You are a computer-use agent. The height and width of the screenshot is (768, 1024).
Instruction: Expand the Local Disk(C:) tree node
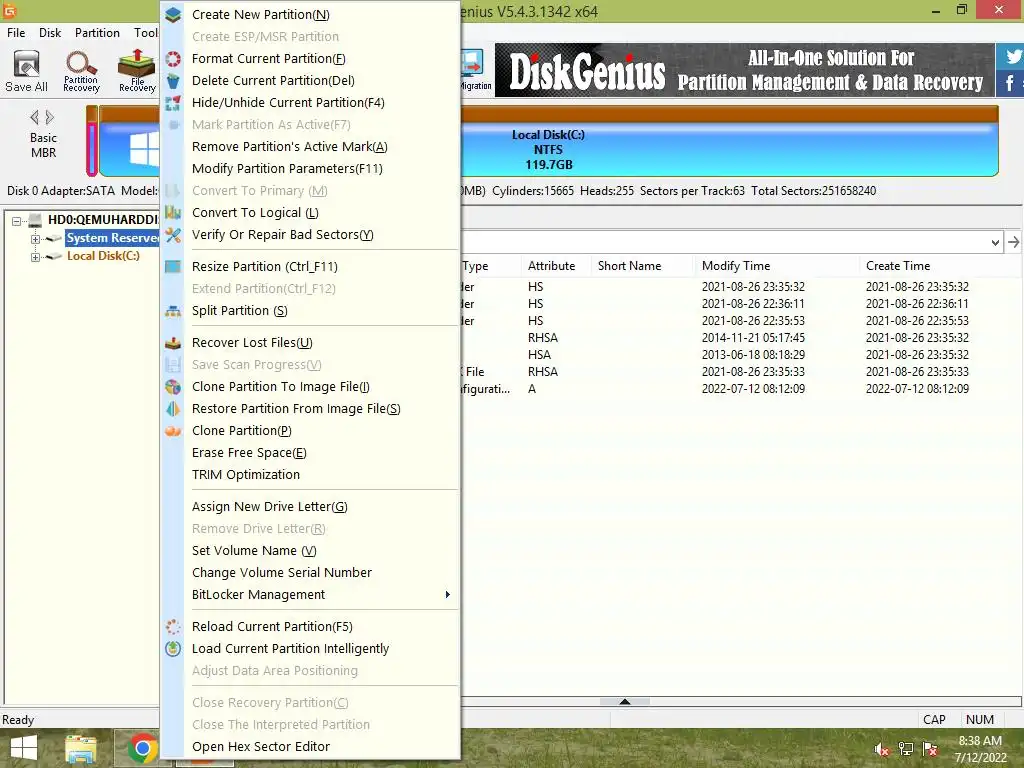click(x=35, y=257)
